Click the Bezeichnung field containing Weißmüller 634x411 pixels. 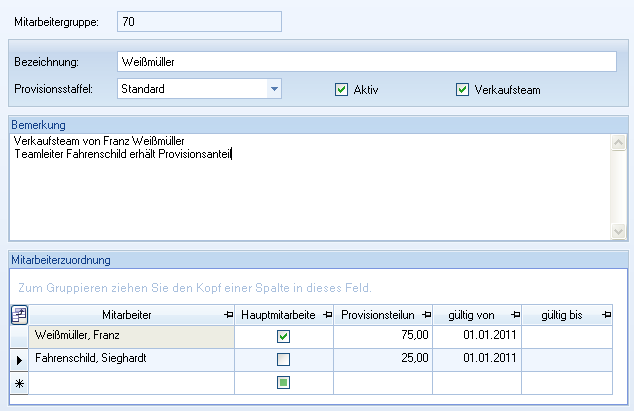pyautogui.click(x=365, y=62)
